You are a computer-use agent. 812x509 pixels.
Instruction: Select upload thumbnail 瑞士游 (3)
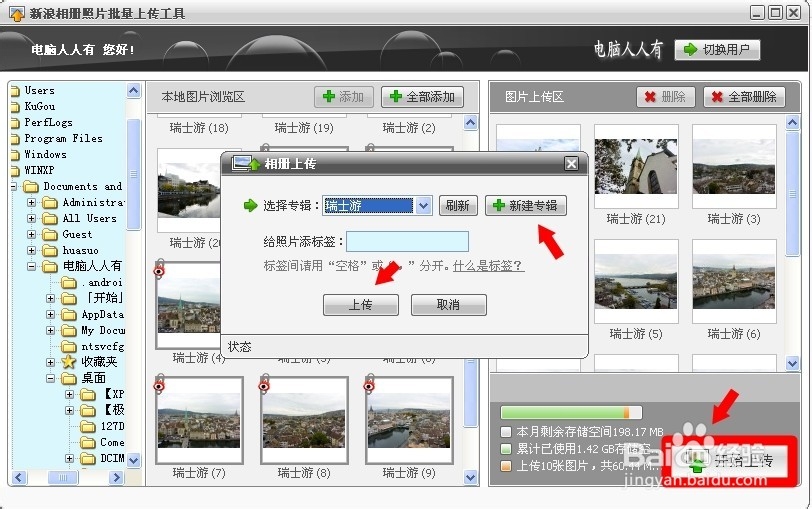point(734,166)
